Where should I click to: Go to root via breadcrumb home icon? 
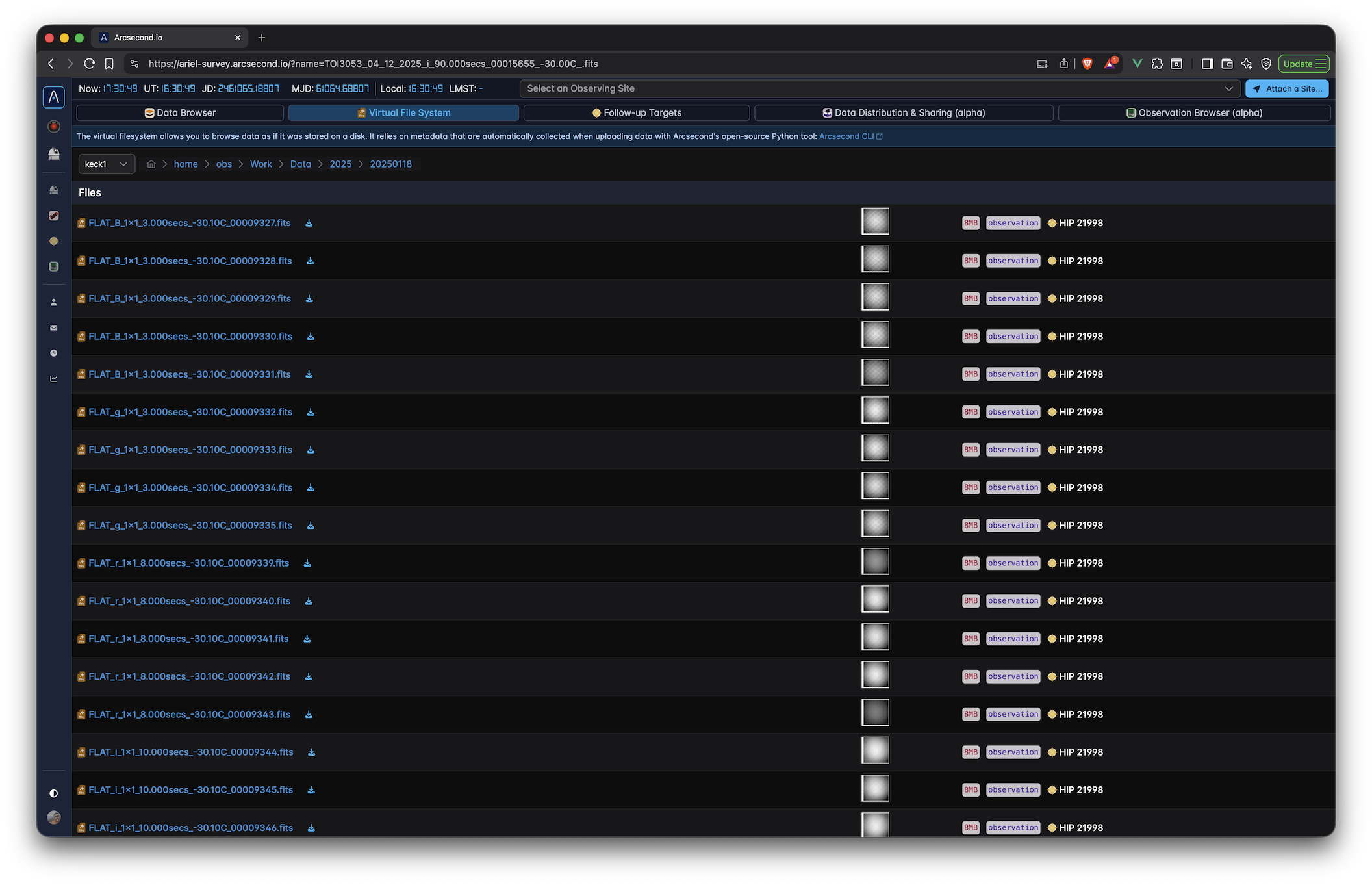click(151, 164)
